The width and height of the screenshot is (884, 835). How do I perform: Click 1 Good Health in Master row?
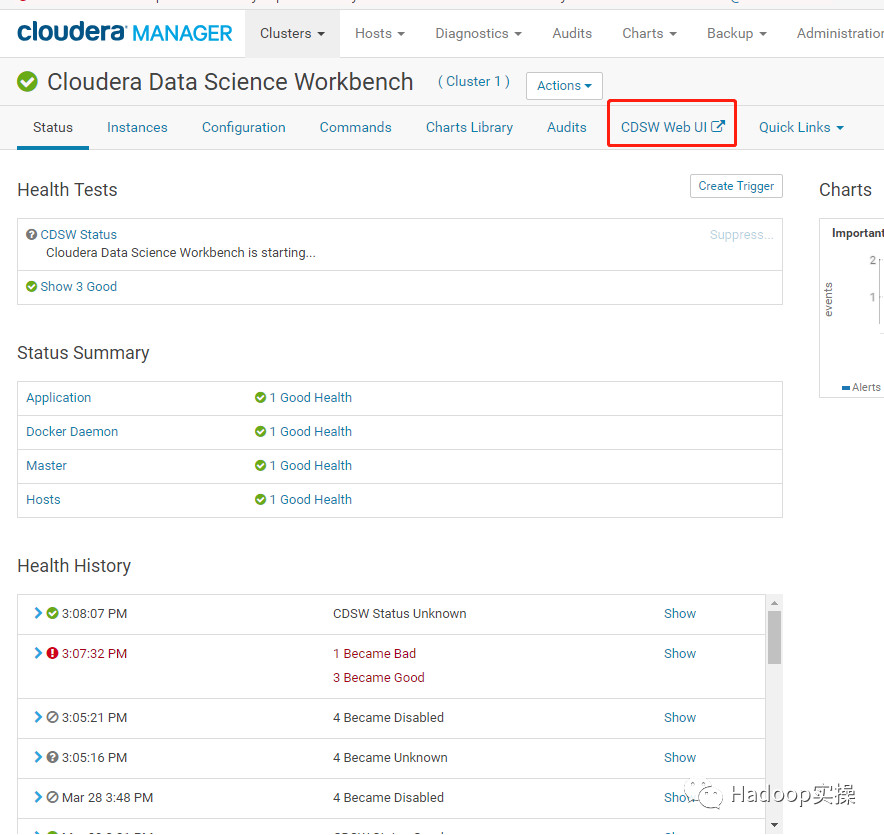pyautogui.click(x=310, y=465)
